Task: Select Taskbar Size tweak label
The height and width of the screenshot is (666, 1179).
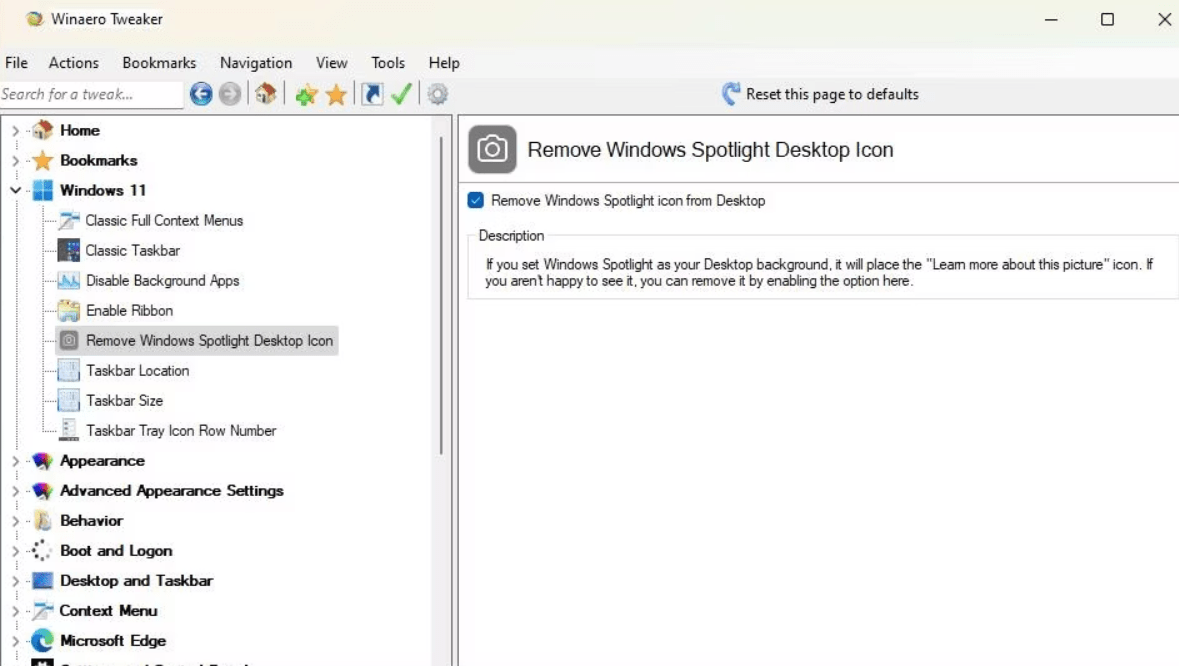Action: click(x=125, y=401)
